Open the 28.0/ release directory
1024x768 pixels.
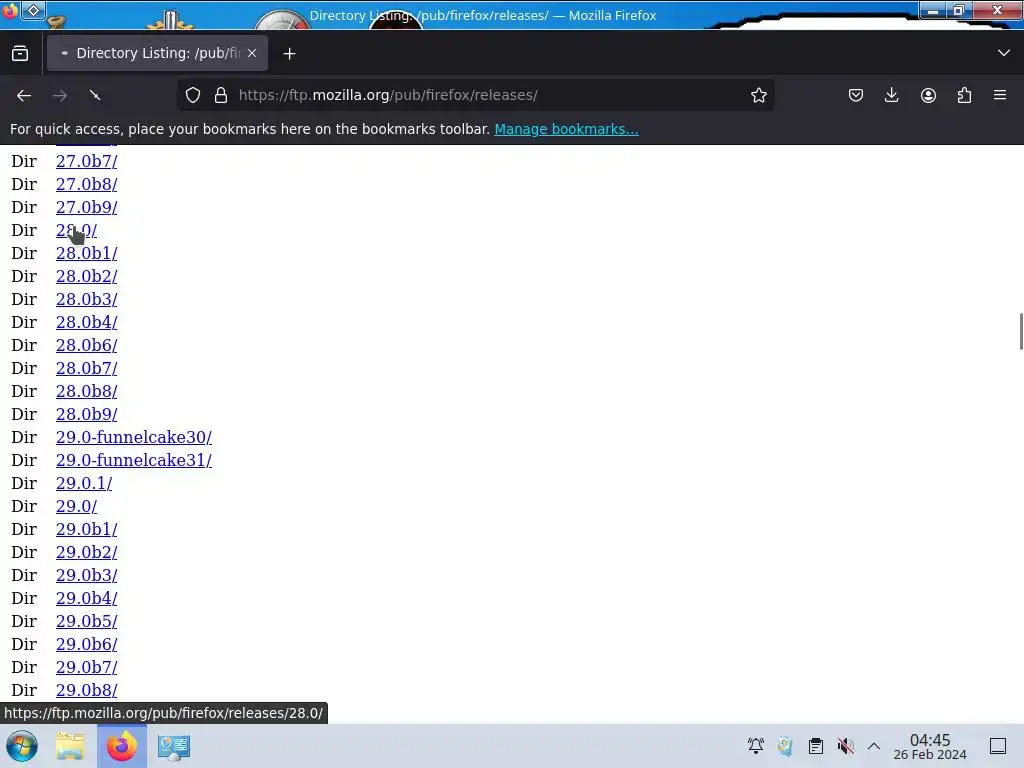point(76,231)
